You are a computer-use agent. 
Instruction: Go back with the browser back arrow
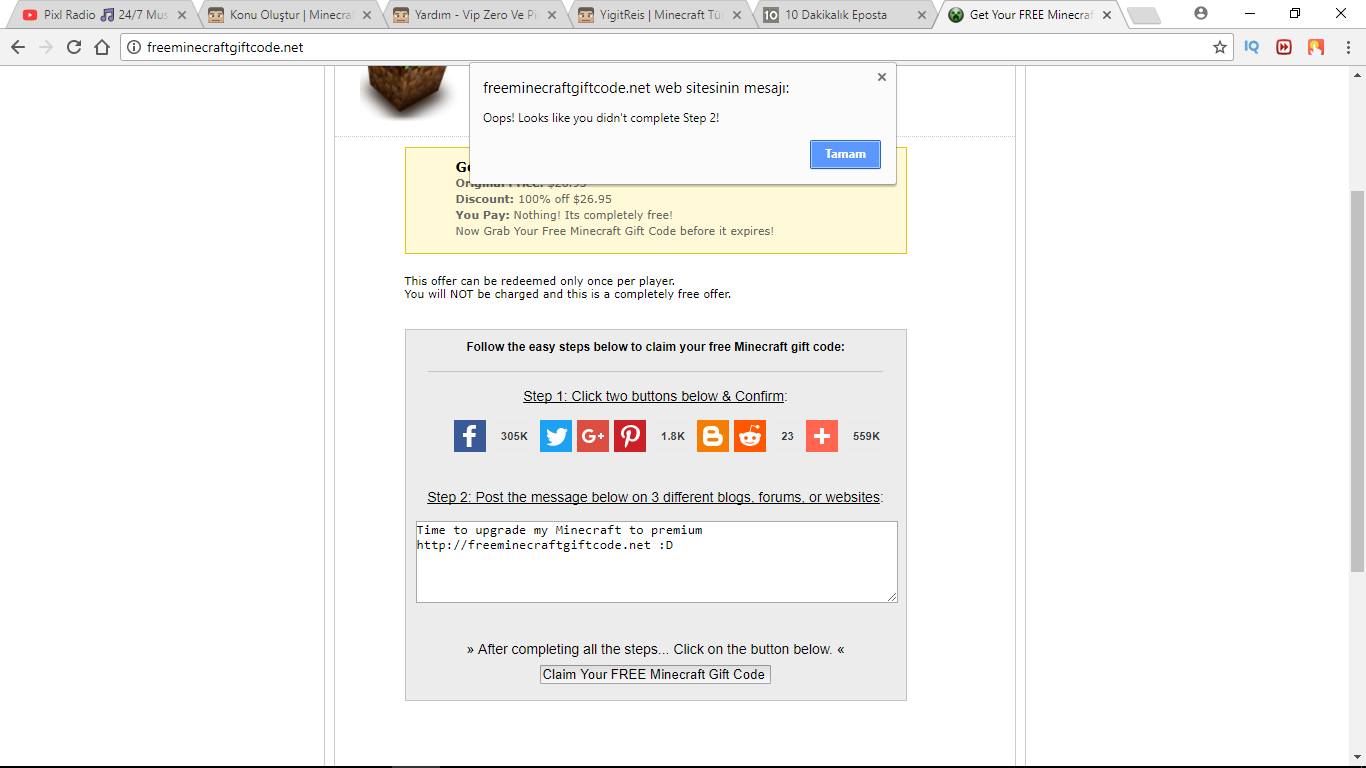coord(18,47)
